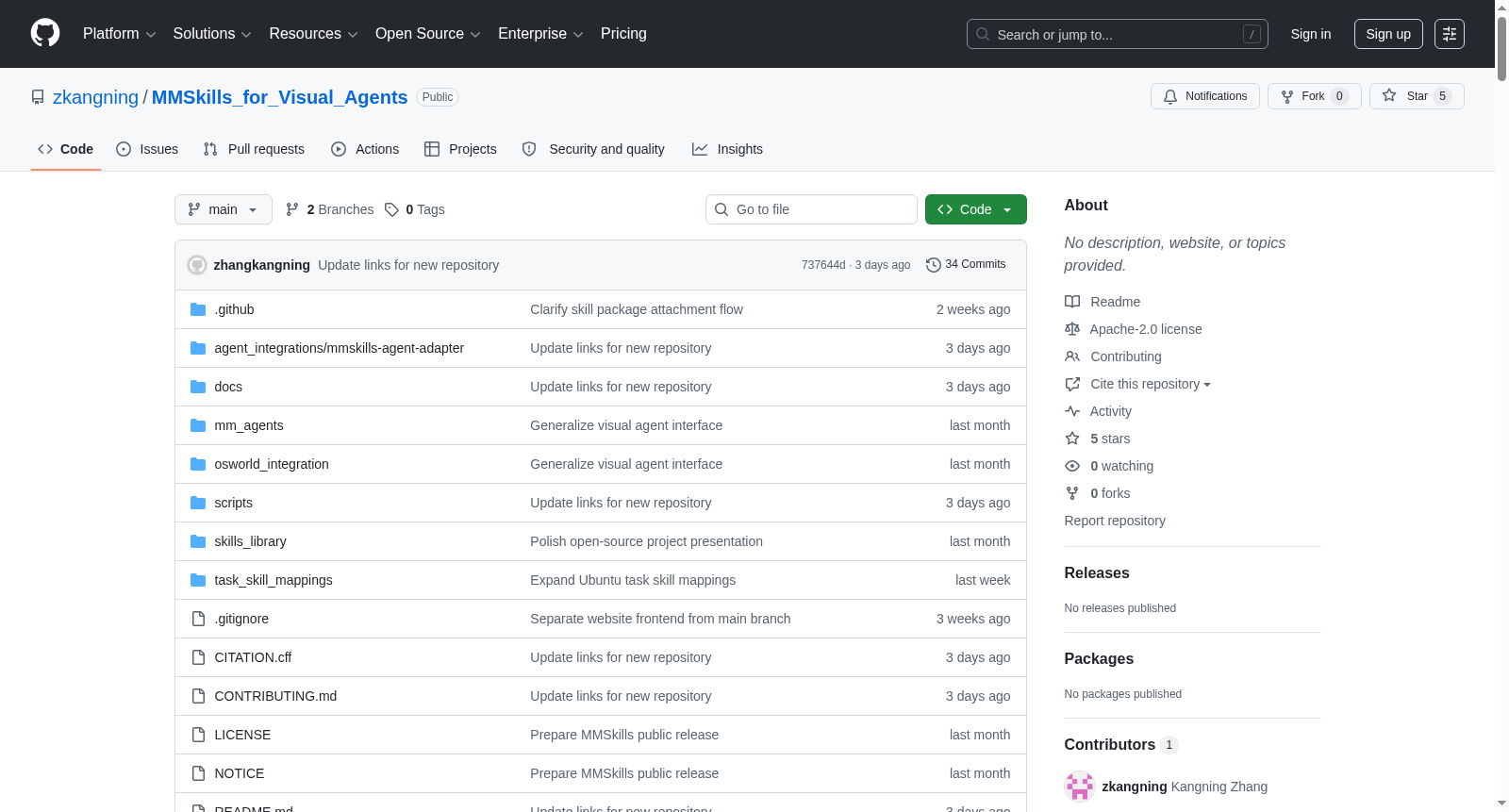Expand Cite this repository dropdown
Screen dimensions: 1509x812
1151,384
